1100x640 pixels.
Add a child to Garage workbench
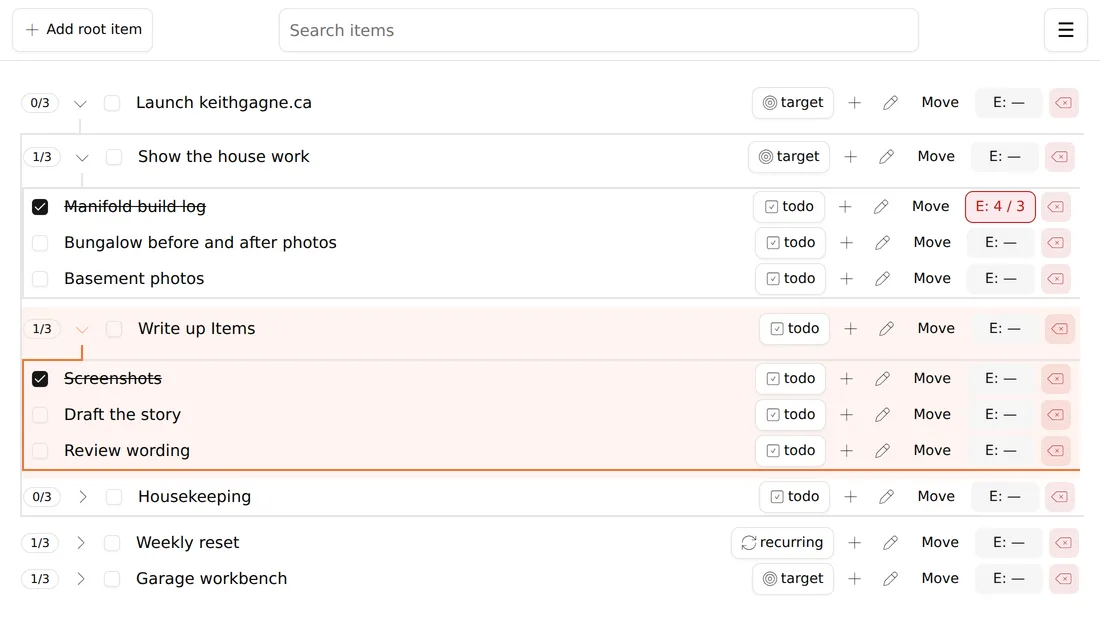[x=854, y=579]
